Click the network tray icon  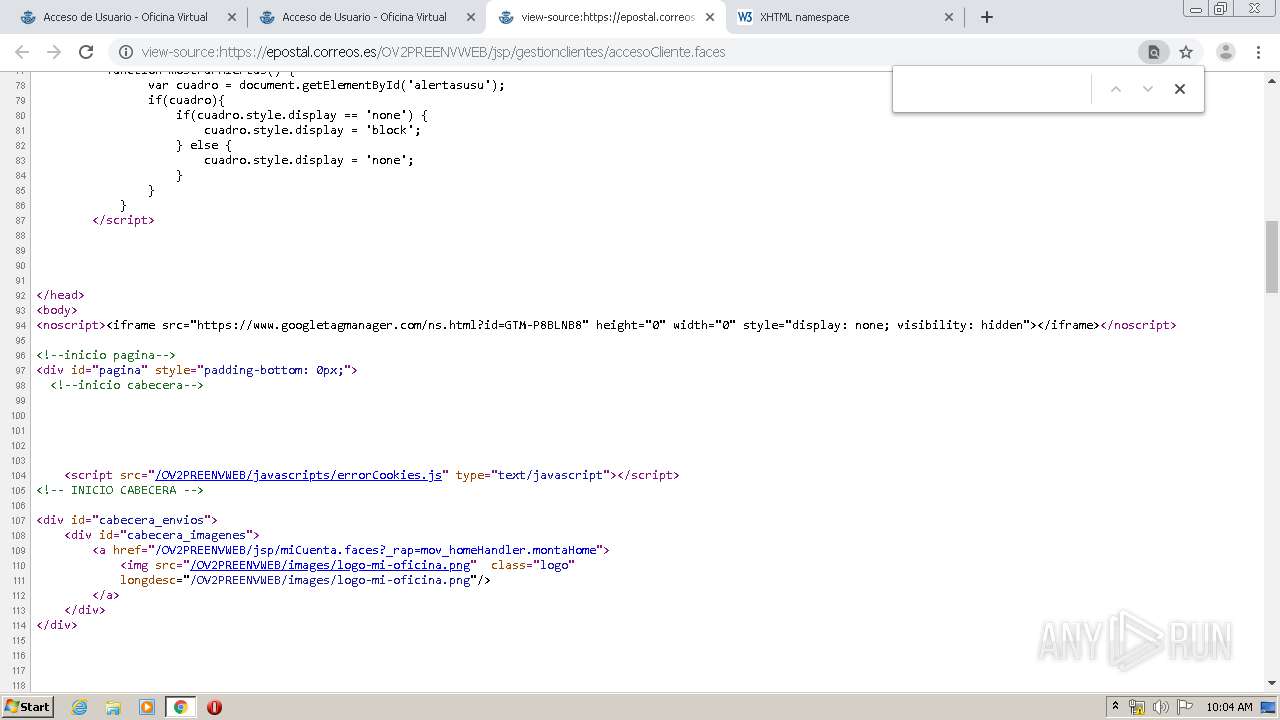1137,707
